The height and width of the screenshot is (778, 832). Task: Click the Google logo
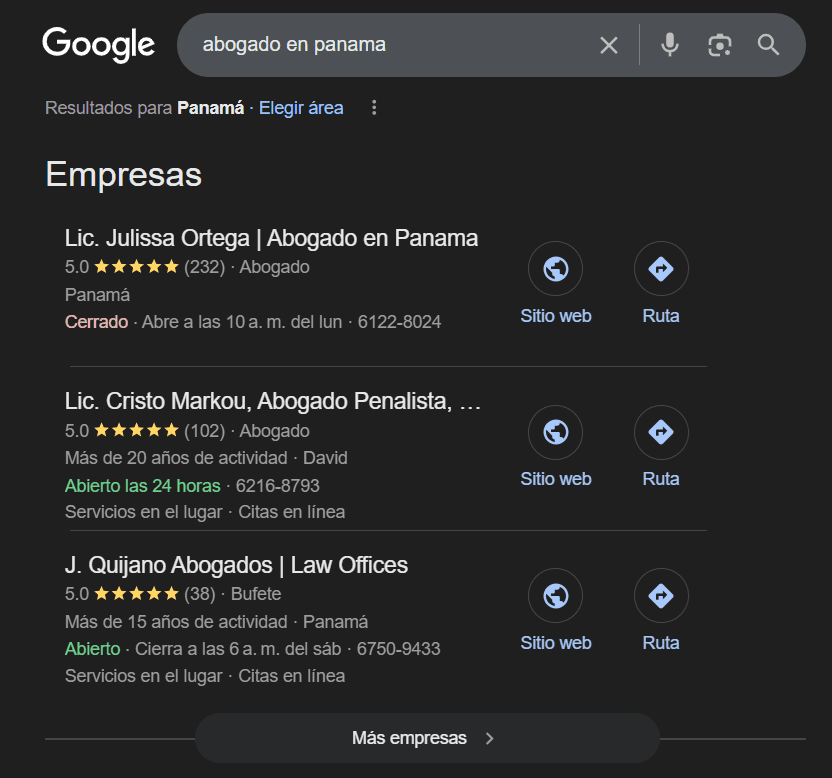[x=97, y=44]
